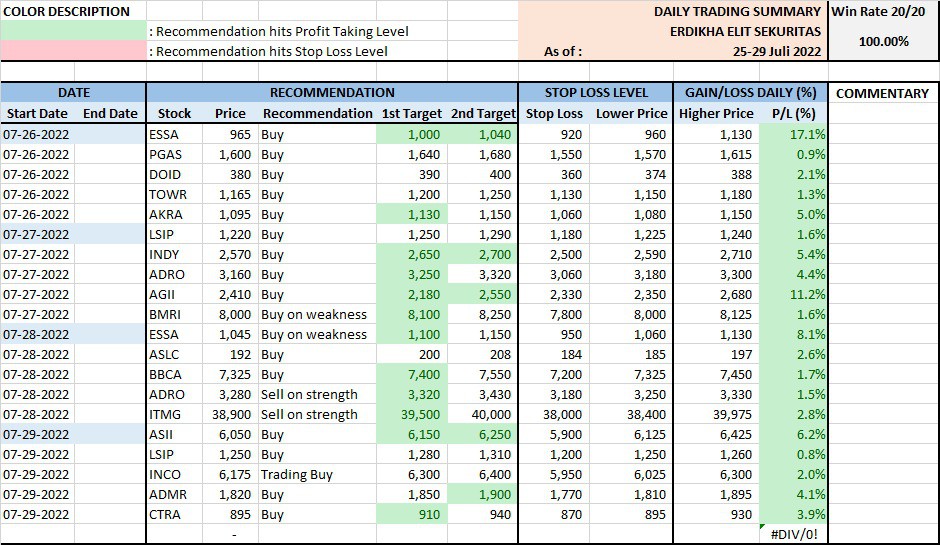Click the pink Stop Loss legend swatch
The width and height of the screenshot is (940, 545).
(73, 51)
